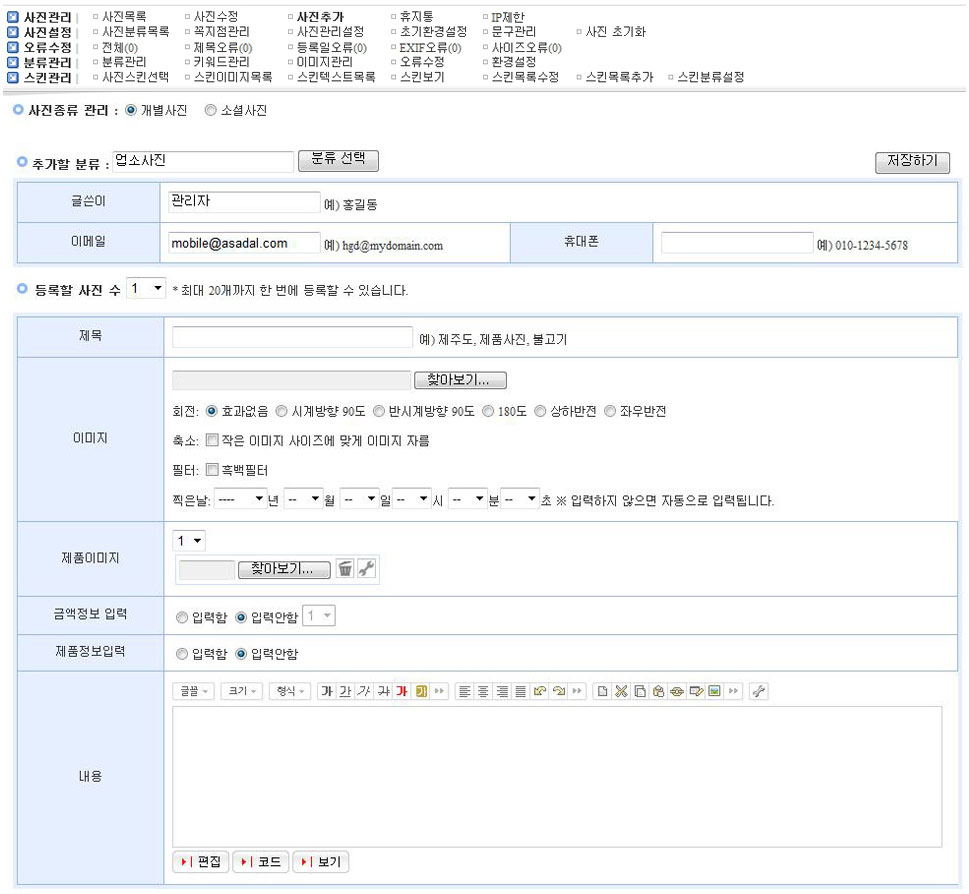Open the 글꼴 font dropdown in editor
The image size is (969, 894).
(x=193, y=691)
